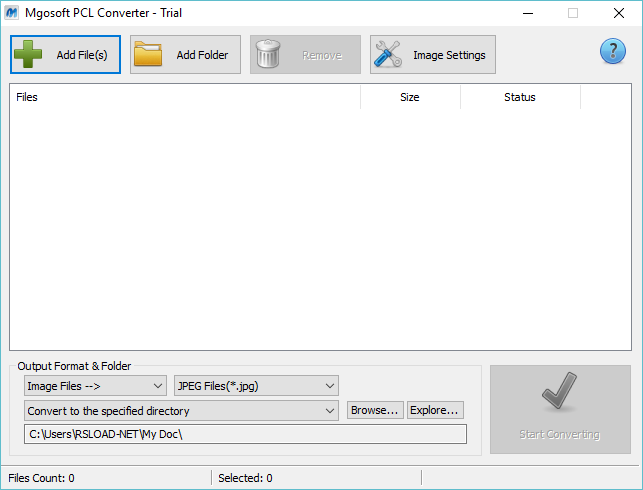Open help via the blue question-mark icon
This screenshot has height=490, width=643.
613,51
